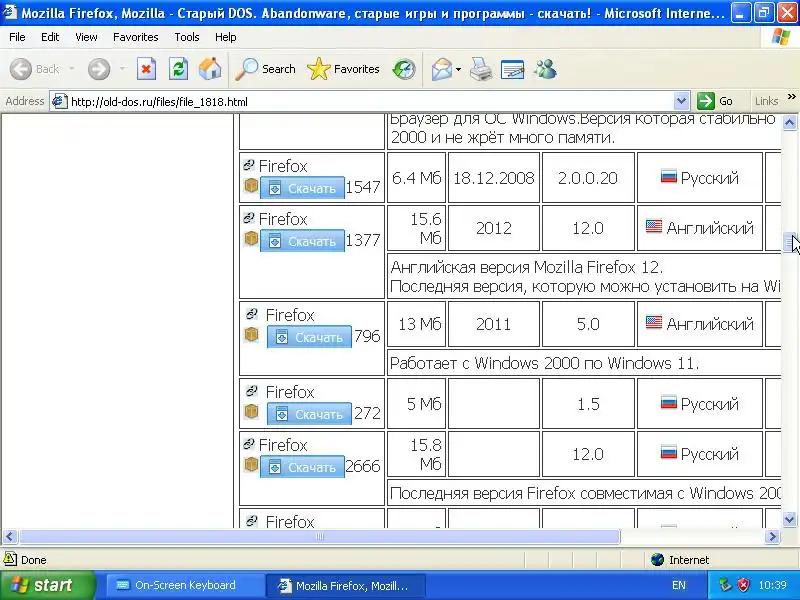Click the horizontal scrollbar right arrow

(772, 536)
